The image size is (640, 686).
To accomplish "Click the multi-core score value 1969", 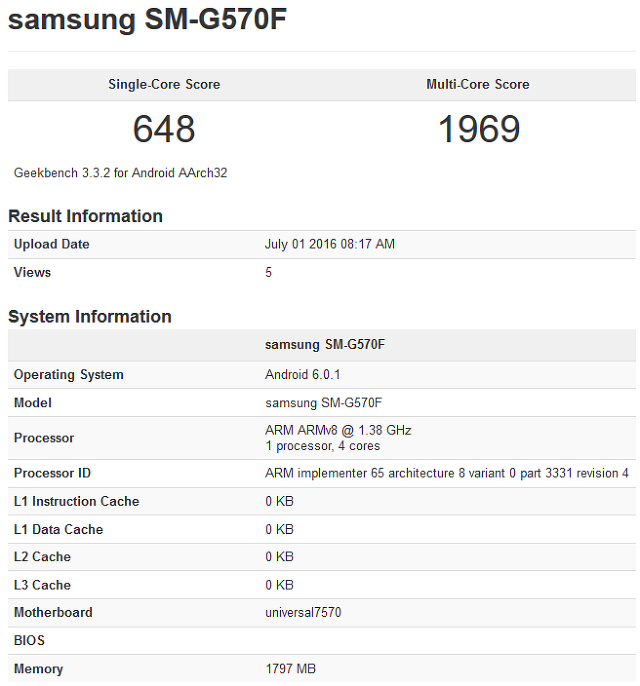I will click(x=479, y=129).
